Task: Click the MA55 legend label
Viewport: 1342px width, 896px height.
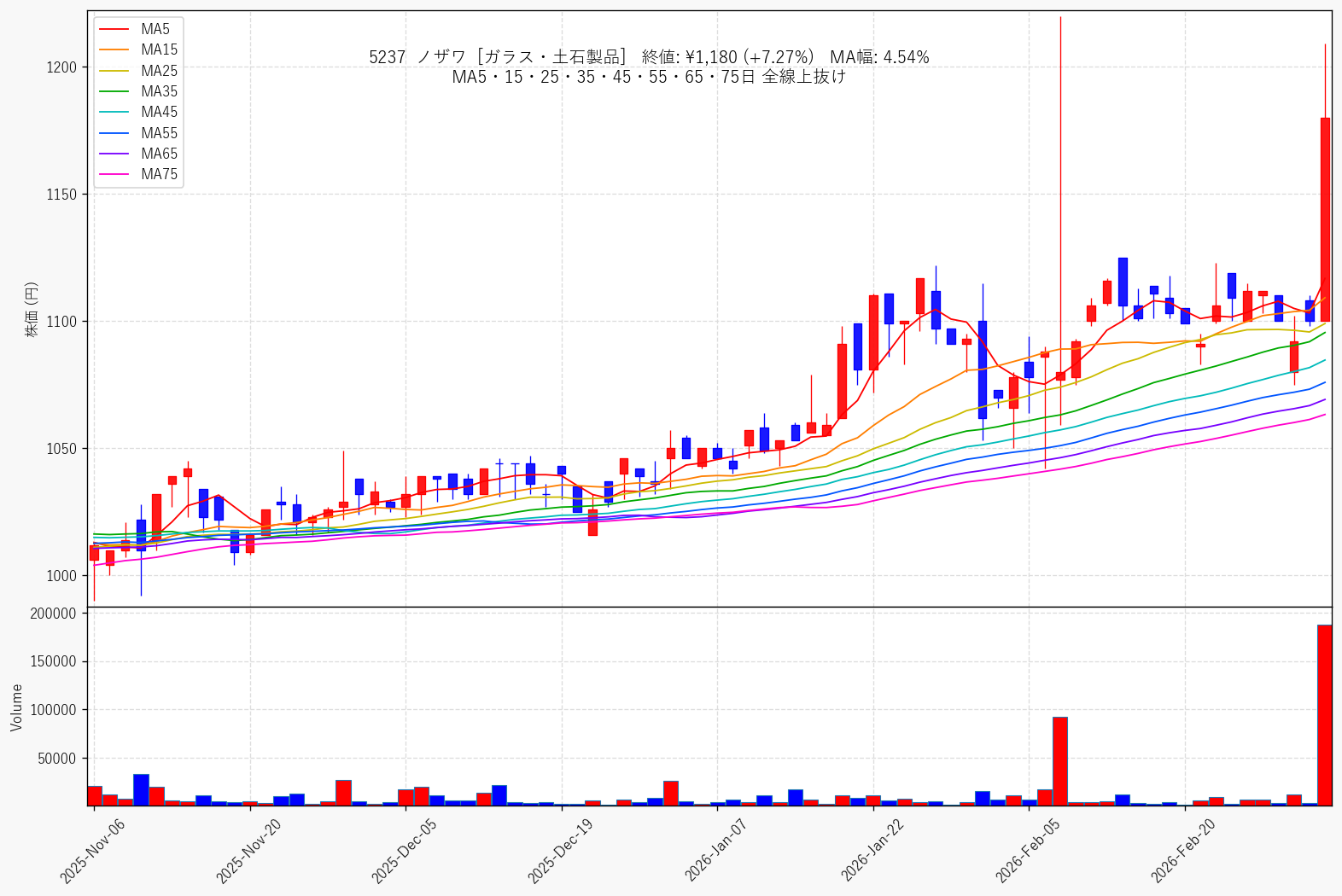Action: [x=160, y=133]
